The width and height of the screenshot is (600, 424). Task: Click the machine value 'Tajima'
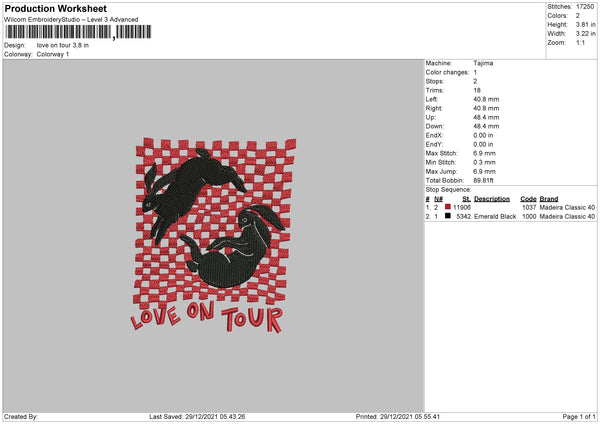[483, 63]
